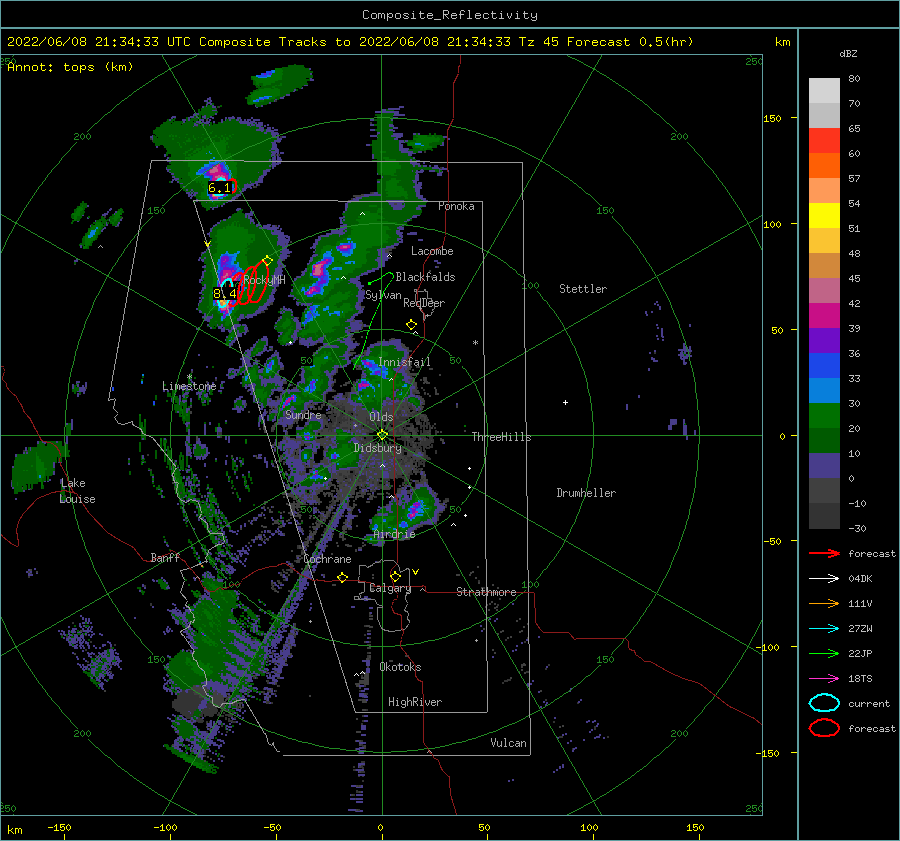
Task: Click the Airdrie label
Action: pos(394,534)
